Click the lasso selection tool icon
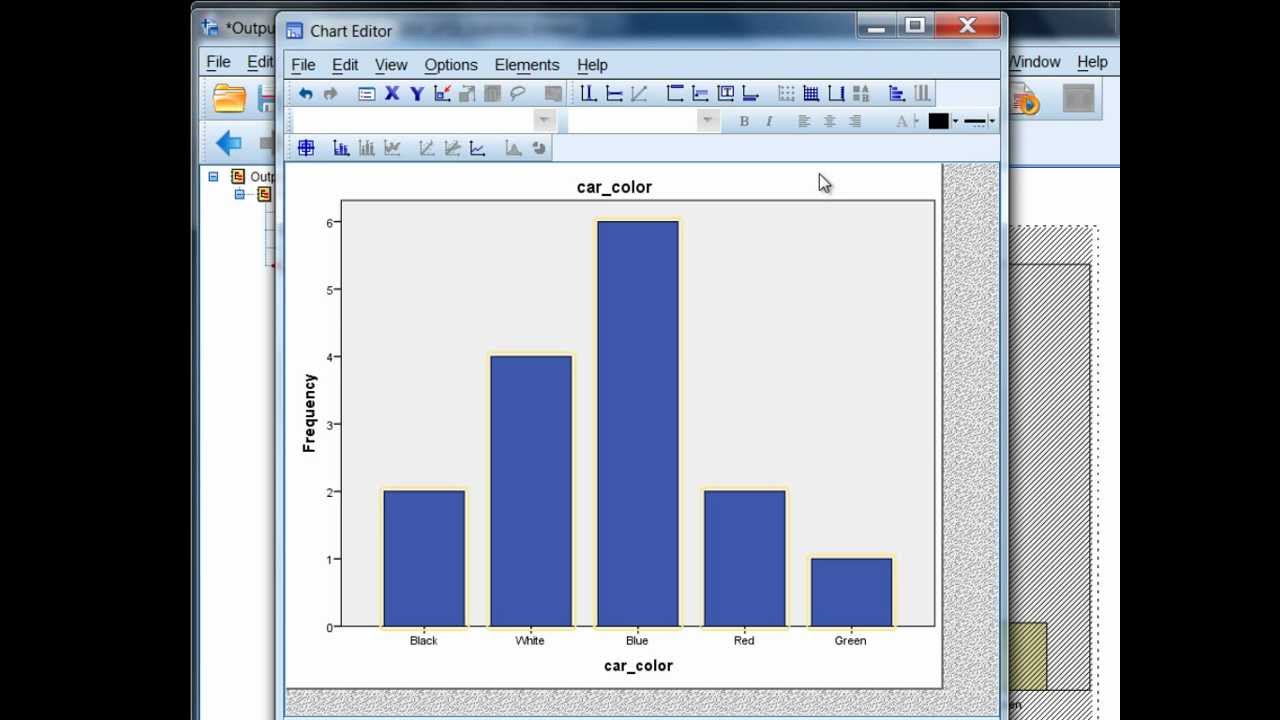Image resolution: width=1280 pixels, height=720 pixels. [x=517, y=93]
